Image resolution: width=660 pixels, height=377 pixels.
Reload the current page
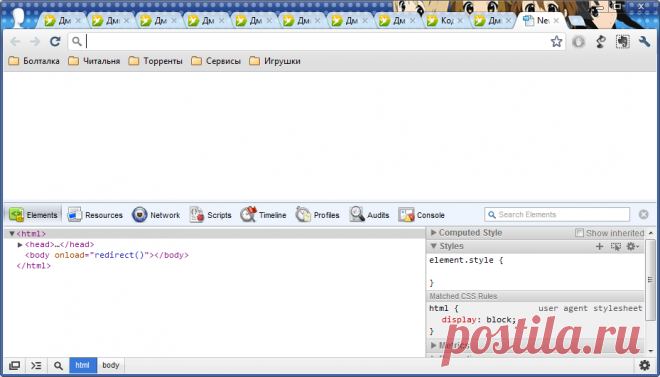(x=55, y=41)
